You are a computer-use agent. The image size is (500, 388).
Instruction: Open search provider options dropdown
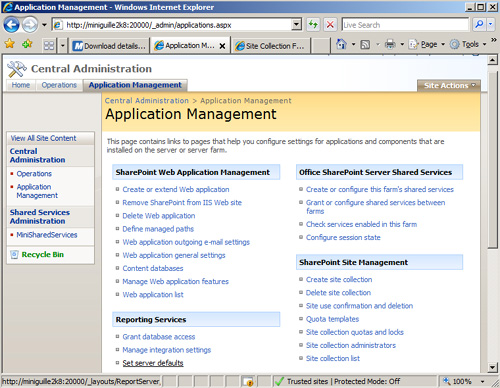(x=490, y=24)
